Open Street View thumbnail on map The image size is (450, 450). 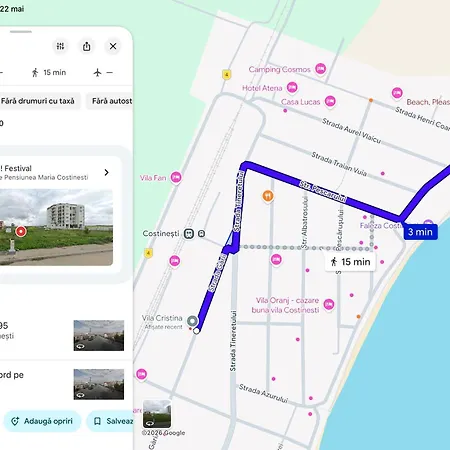(x=157, y=414)
